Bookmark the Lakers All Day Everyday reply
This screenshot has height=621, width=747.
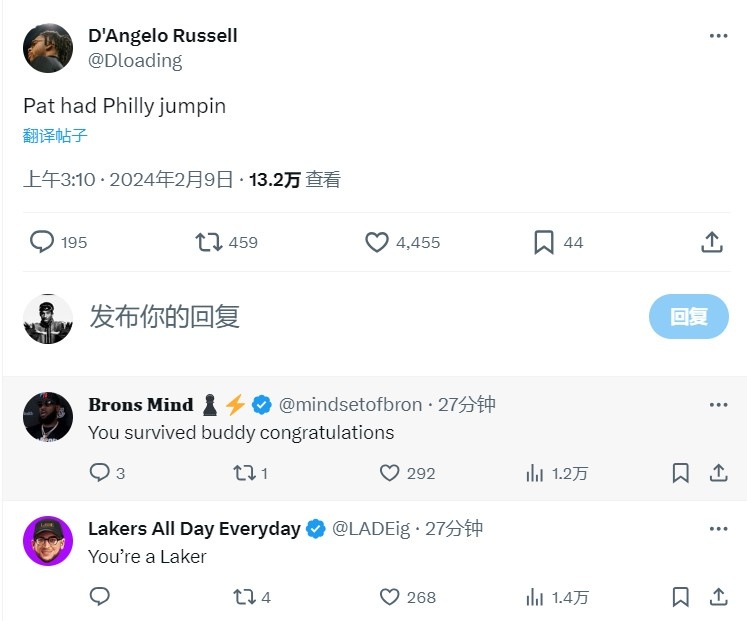click(680, 597)
